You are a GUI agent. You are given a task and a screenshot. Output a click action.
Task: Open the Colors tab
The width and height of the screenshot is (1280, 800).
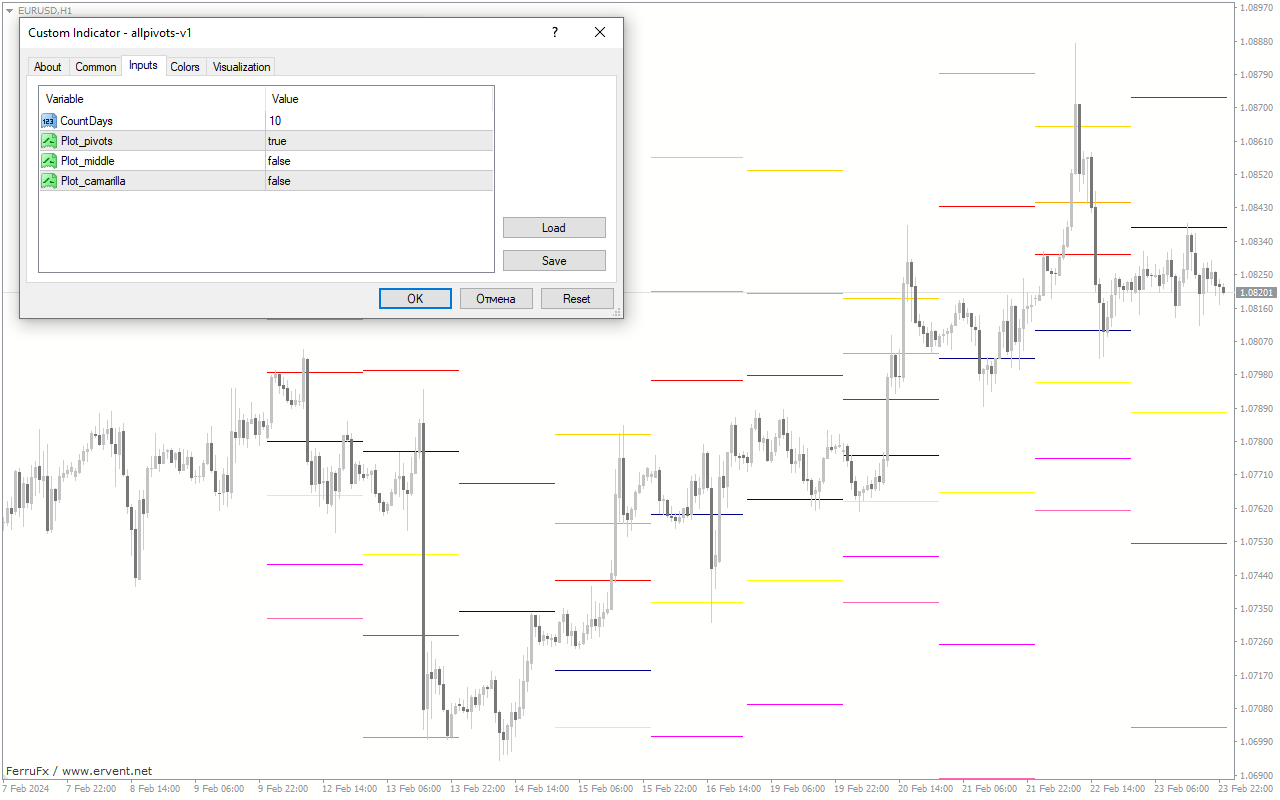click(x=185, y=67)
